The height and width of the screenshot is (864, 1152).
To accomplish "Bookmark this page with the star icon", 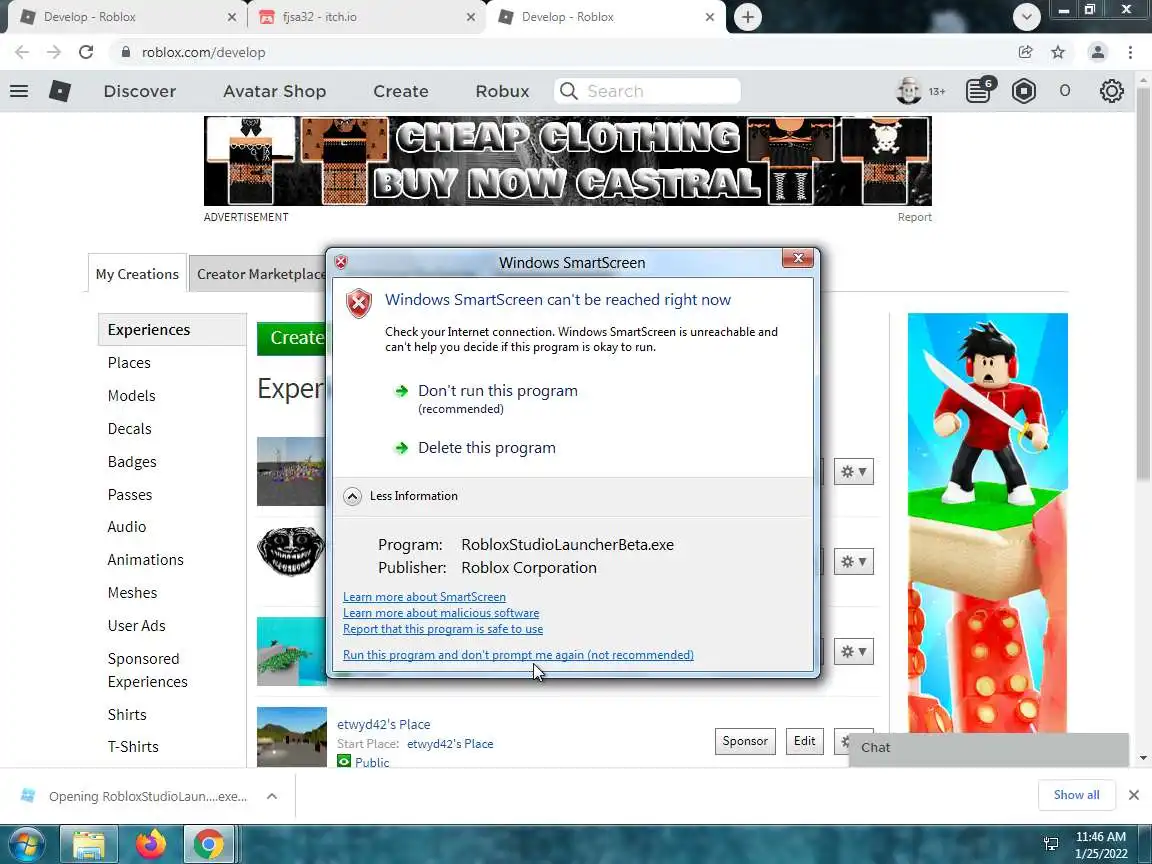I will click(1057, 52).
